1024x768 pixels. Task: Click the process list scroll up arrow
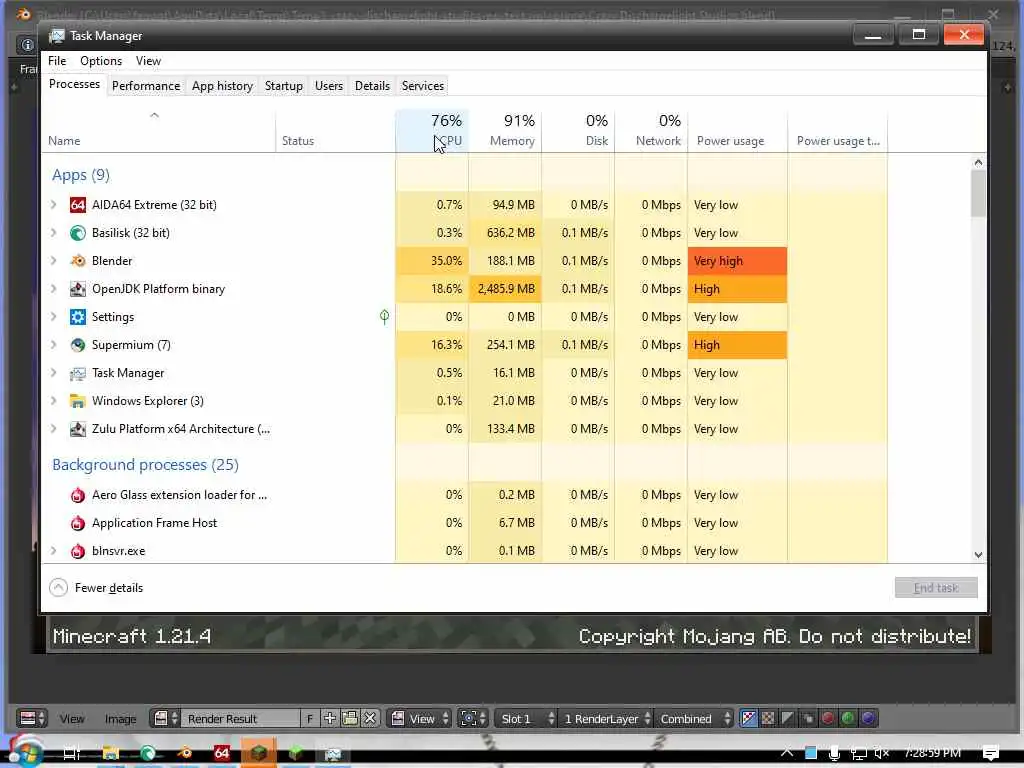click(978, 163)
